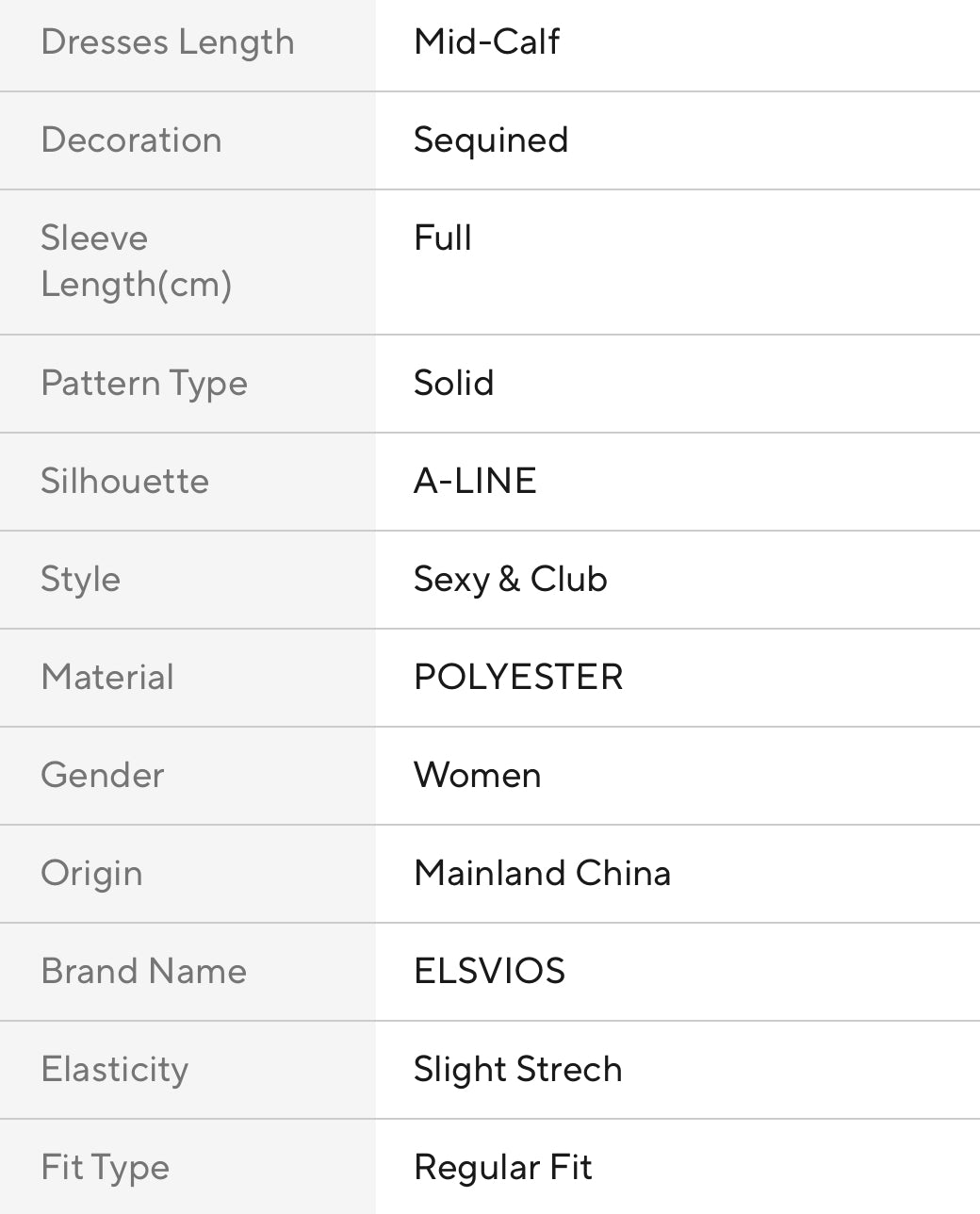This screenshot has height=1214, width=980.
Task: Tap the Women gender value
Action: pos(477,776)
